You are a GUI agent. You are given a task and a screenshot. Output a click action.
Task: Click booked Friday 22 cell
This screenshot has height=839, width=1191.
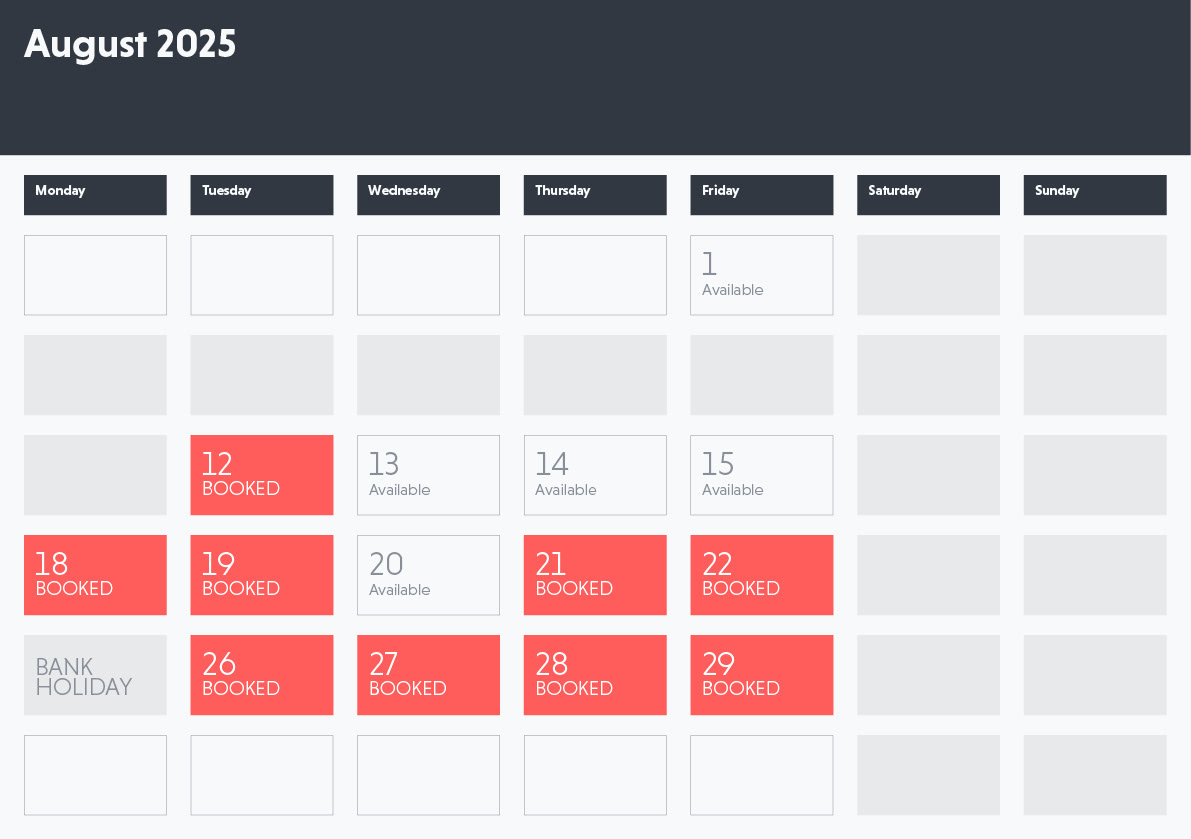pos(761,575)
